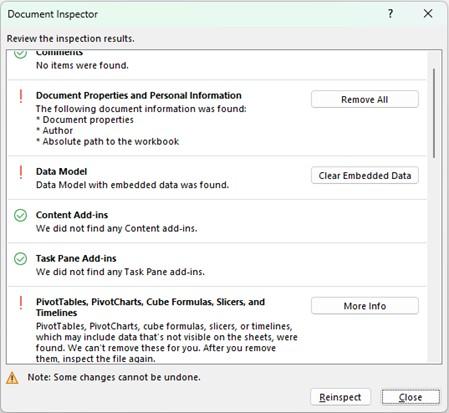Image resolution: width=449 pixels, height=413 pixels.
Task: Click the green checkmark icon beside Task Pane Add-ins
Action: coord(20,259)
